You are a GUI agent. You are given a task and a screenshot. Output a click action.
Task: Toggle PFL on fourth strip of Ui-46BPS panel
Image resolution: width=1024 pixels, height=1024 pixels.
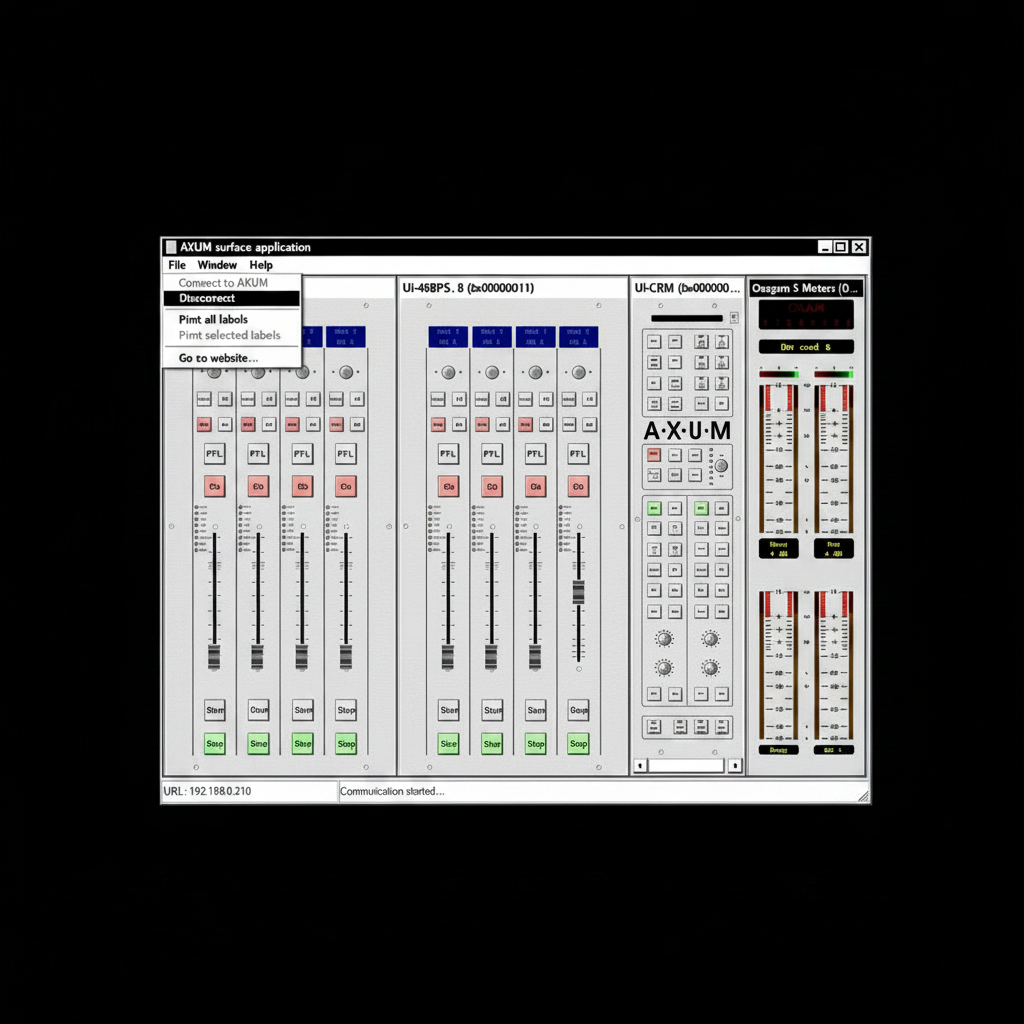(578, 454)
